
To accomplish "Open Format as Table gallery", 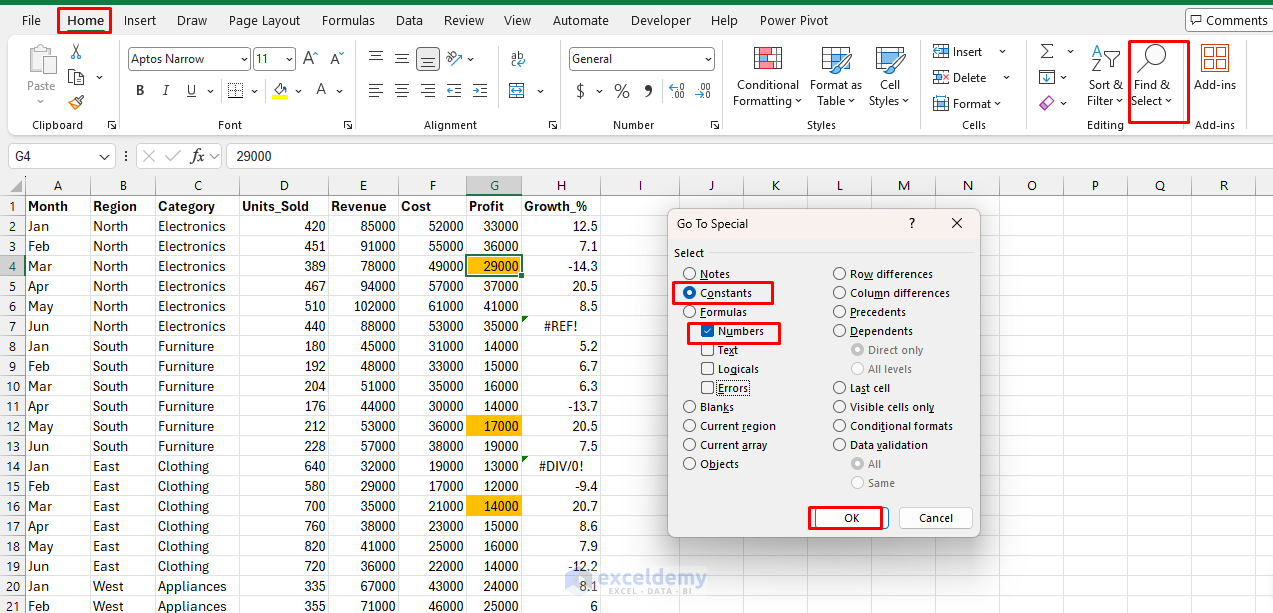I will point(836,77).
